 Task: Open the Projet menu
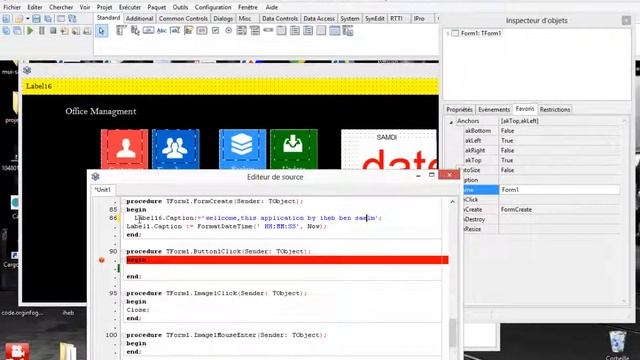pos(104,7)
